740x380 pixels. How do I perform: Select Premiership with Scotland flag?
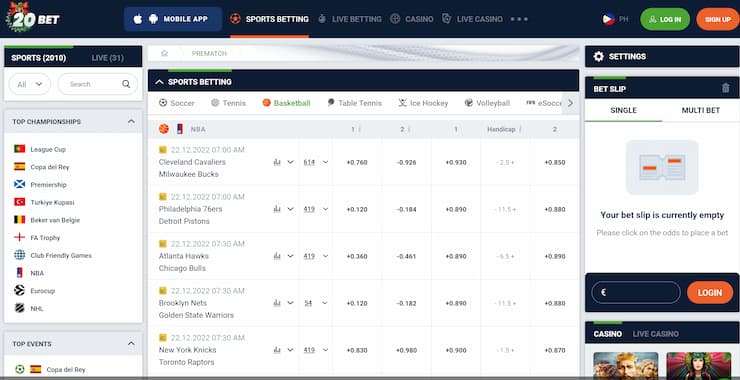tap(40, 185)
